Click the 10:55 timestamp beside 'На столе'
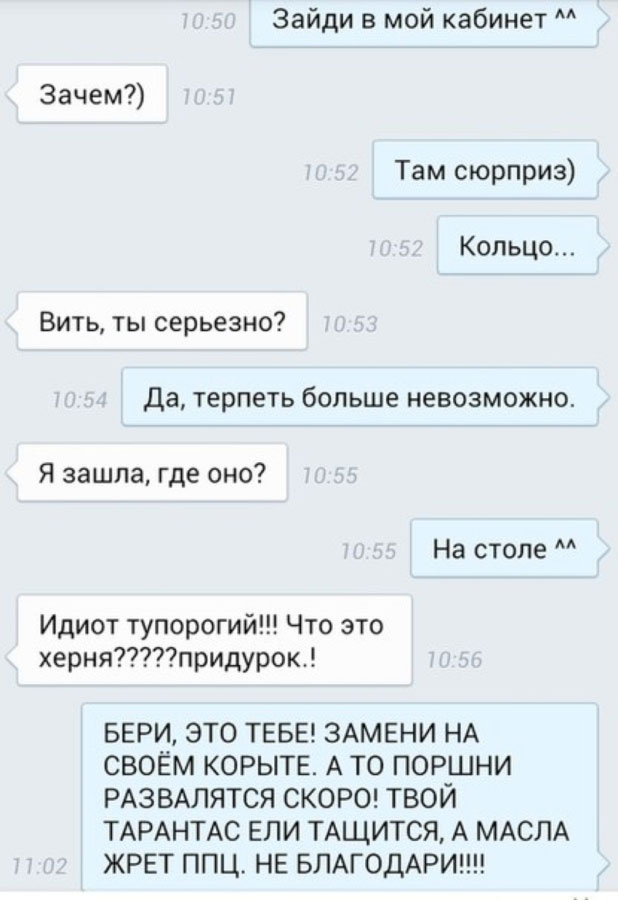The image size is (618, 900). [x=369, y=552]
